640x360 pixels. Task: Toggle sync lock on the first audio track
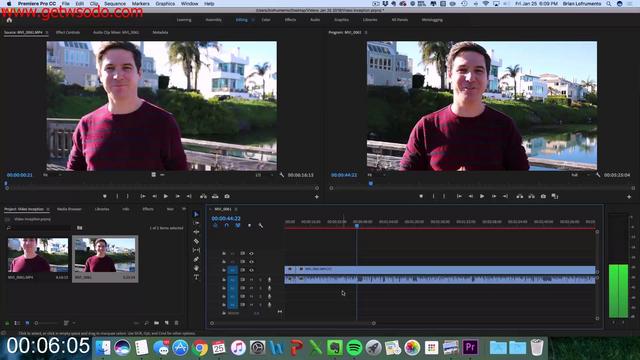pos(242,280)
